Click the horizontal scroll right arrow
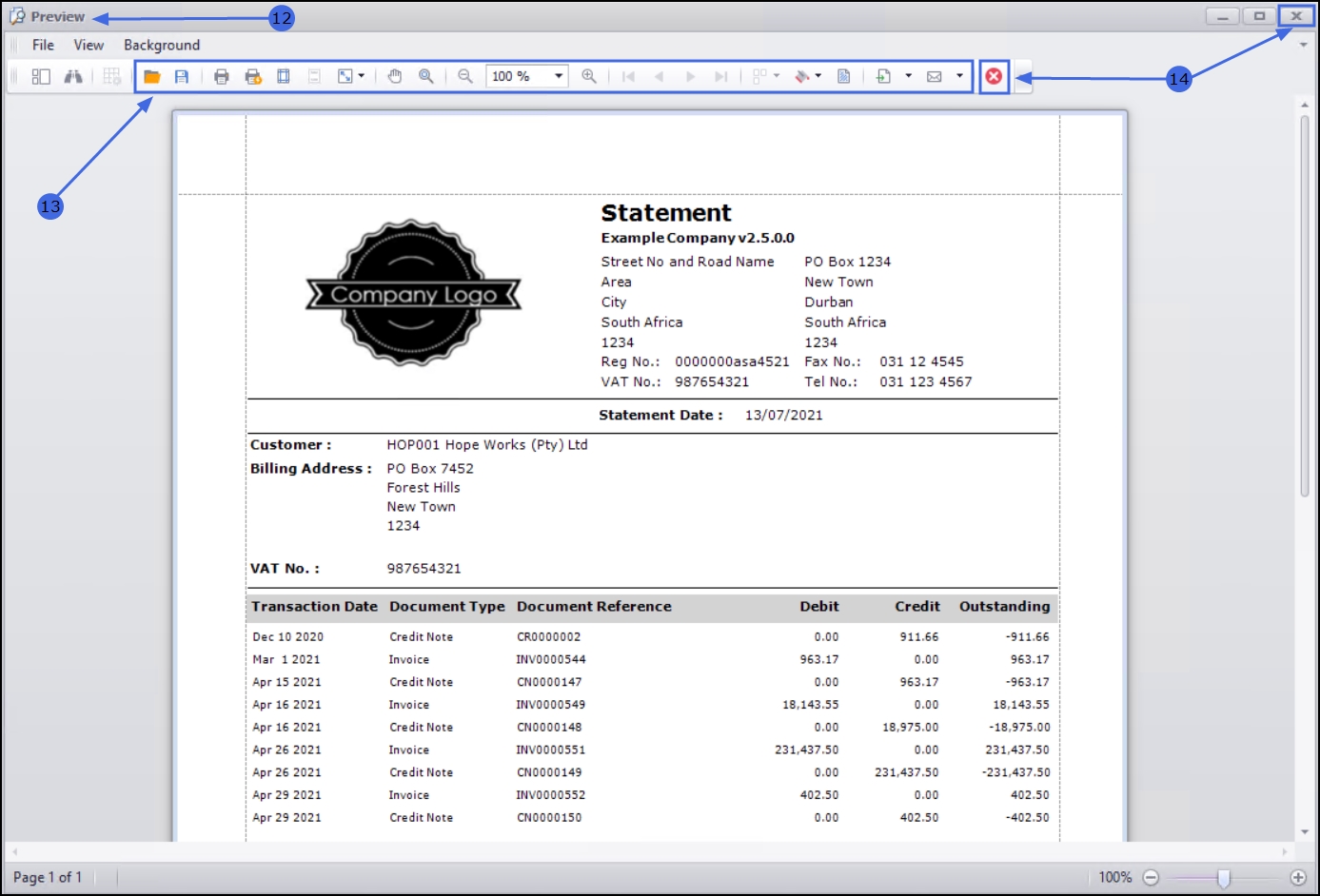The width and height of the screenshot is (1320, 896). click(x=1285, y=851)
